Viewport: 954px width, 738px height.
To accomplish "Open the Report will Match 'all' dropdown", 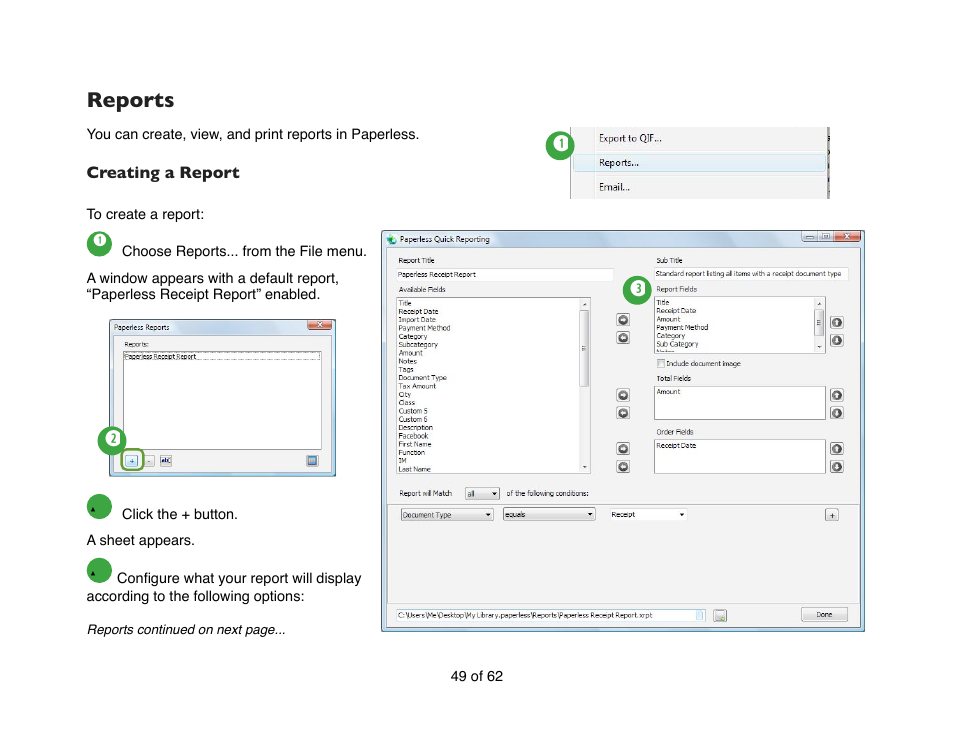I will tap(482, 494).
